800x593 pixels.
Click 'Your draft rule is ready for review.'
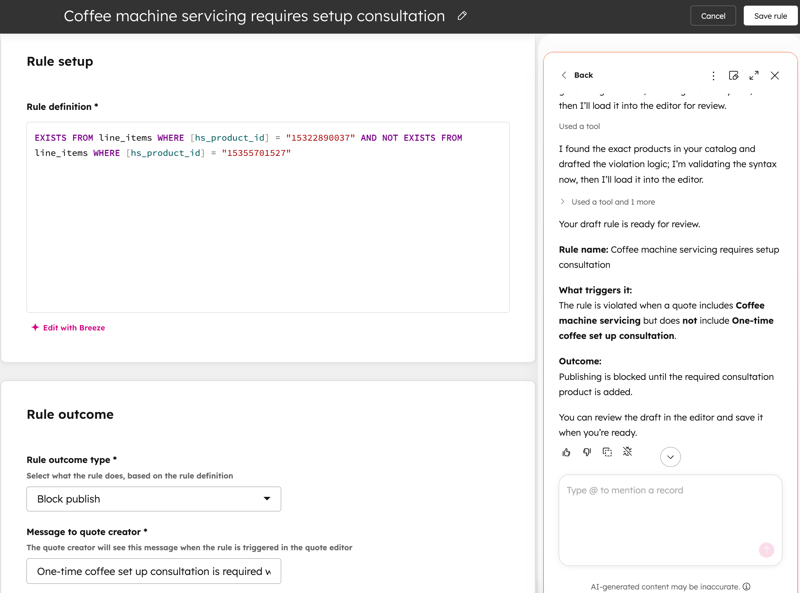[x=629, y=224]
